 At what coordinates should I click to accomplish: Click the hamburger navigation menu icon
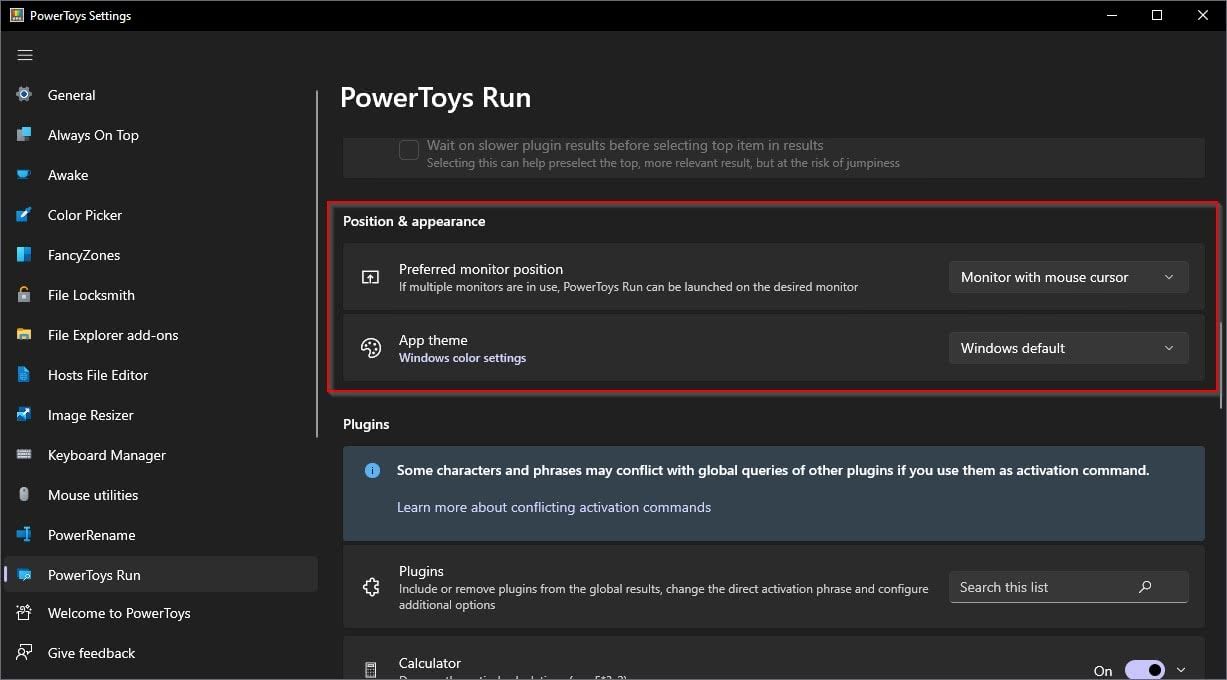click(x=25, y=55)
